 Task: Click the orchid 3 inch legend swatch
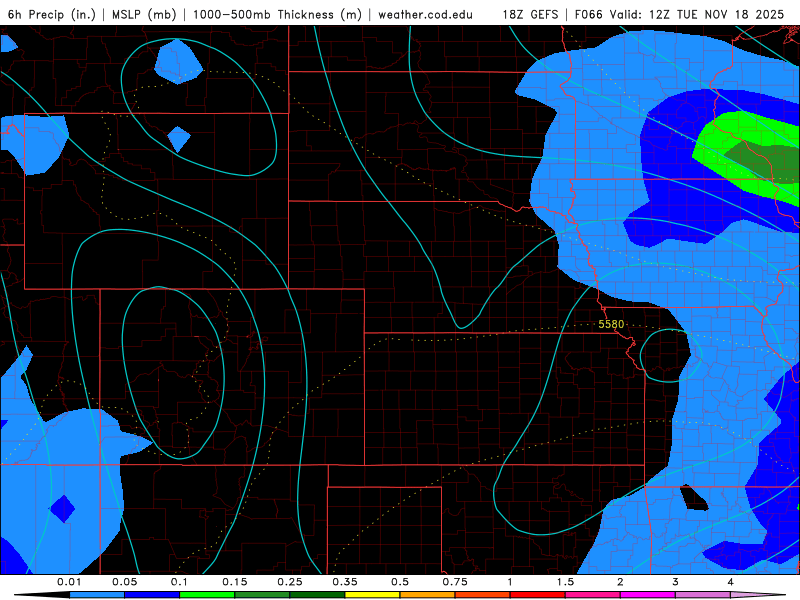point(703,595)
